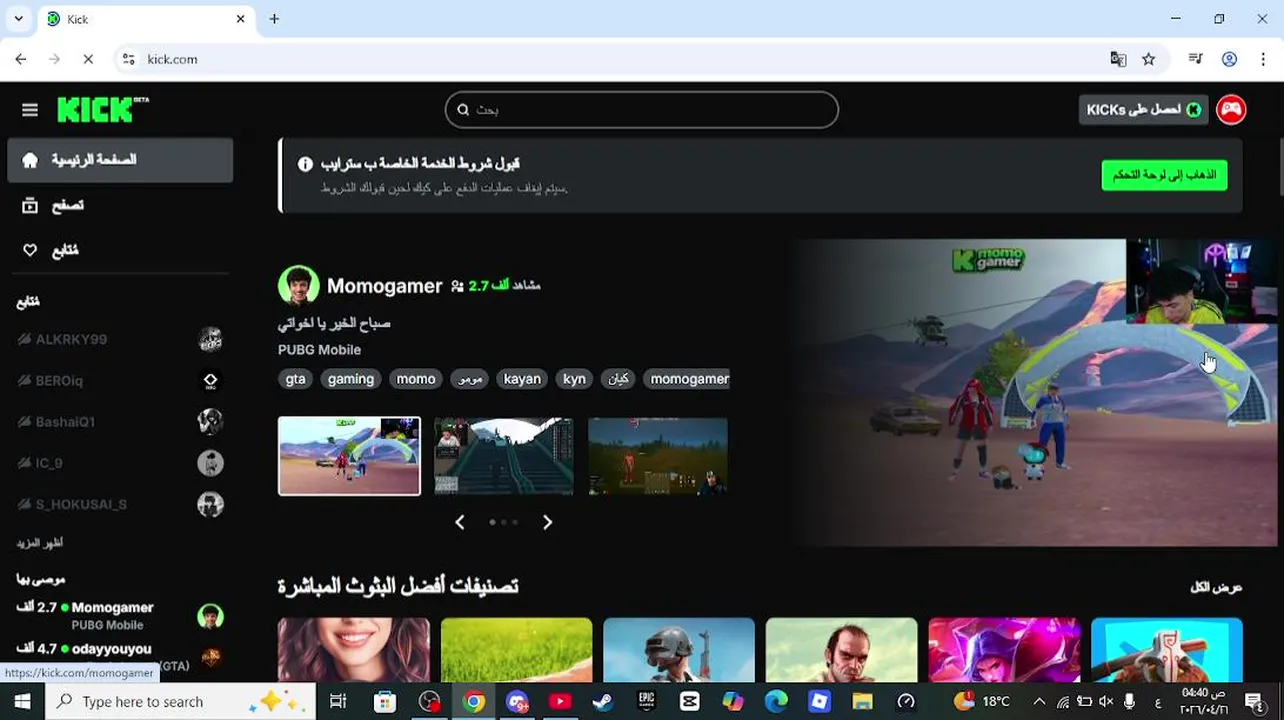The width and height of the screenshot is (1284, 720).
Task: Show previous featured stream with left arrow
Action: coord(460,522)
